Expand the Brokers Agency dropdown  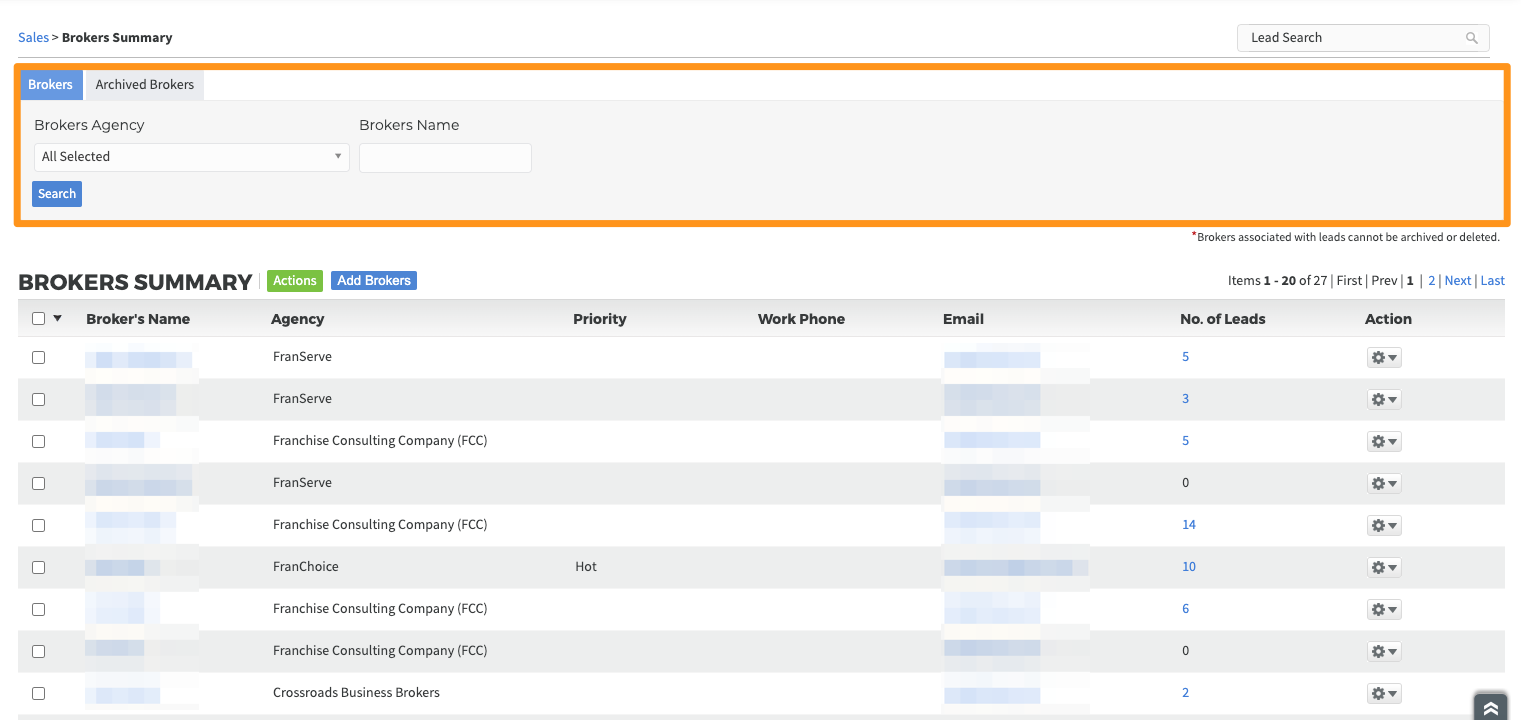click(191, 157)
